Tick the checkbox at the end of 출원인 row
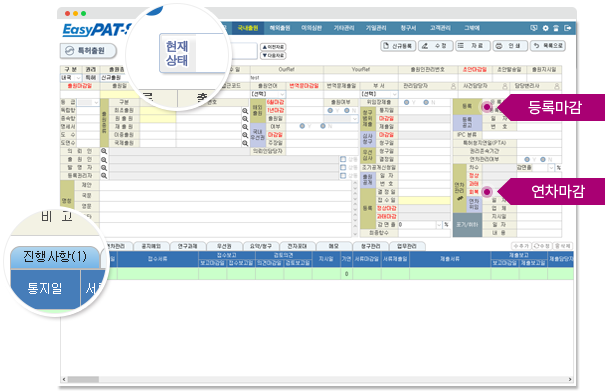Screen dimensions: 605x391 click(x=343, y=159)
